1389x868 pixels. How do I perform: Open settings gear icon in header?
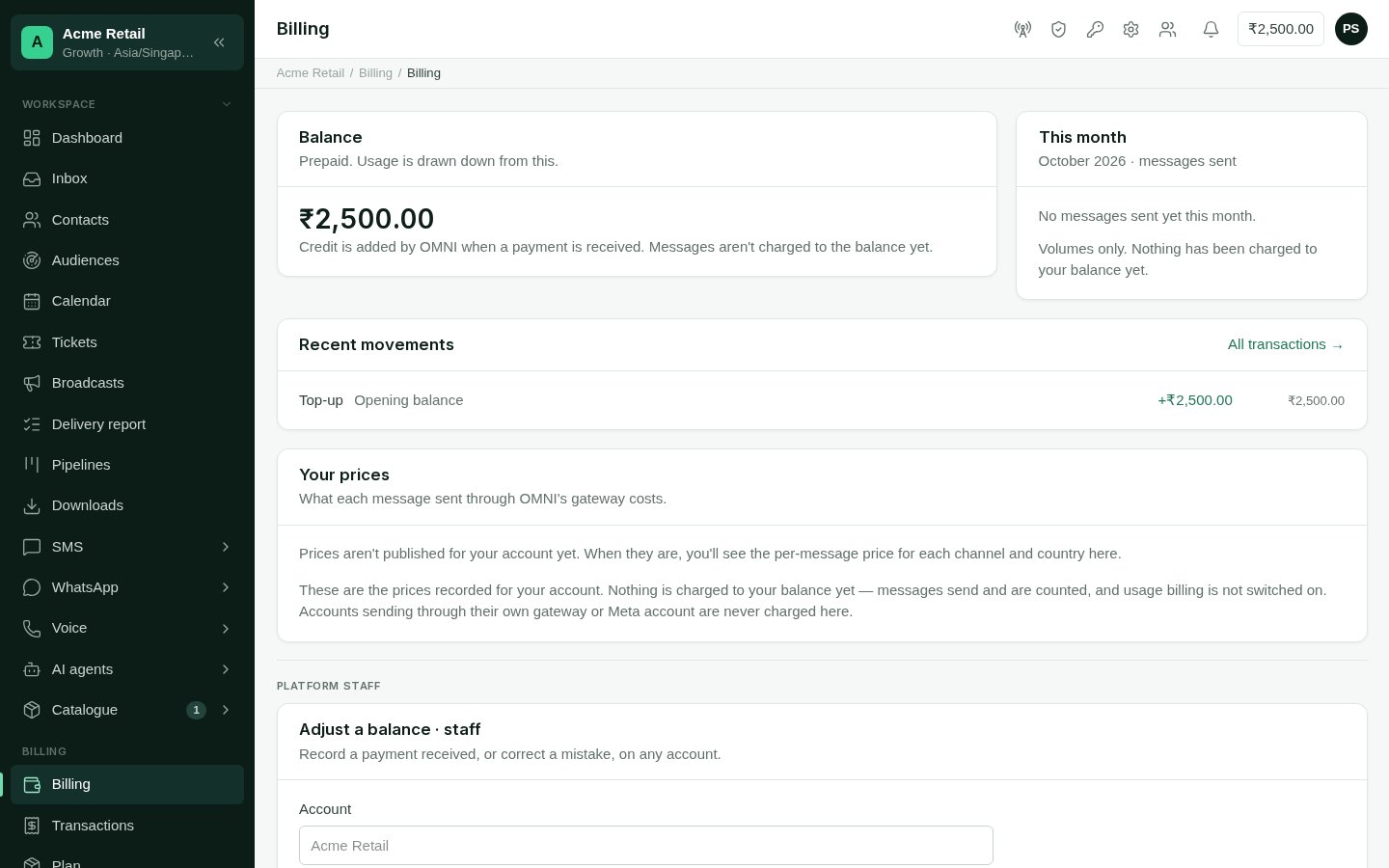tap(1130, 29)
